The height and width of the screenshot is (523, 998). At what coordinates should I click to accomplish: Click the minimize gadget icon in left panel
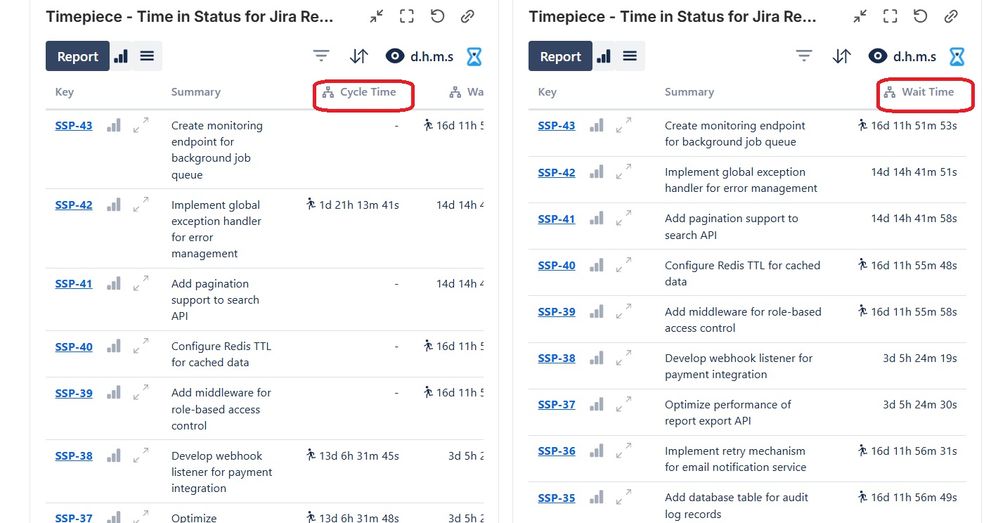pyautogui.click(x=377, y=17)
